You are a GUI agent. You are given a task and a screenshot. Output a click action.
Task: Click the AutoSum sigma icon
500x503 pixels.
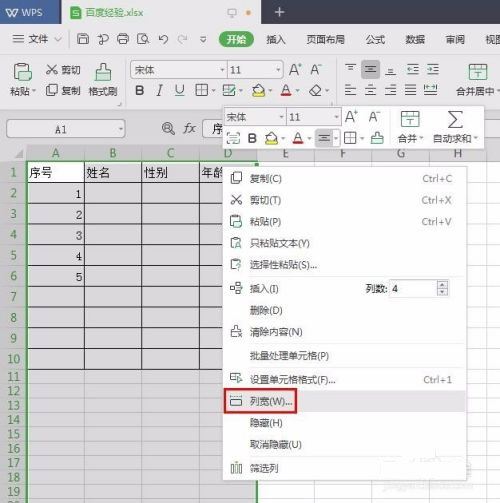[x=455, y=120]
